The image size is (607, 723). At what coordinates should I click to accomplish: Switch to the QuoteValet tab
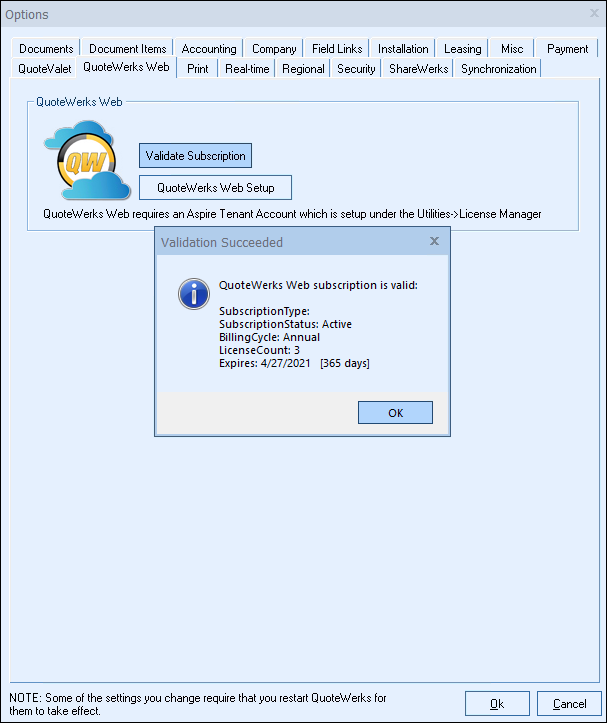[45, 68]
